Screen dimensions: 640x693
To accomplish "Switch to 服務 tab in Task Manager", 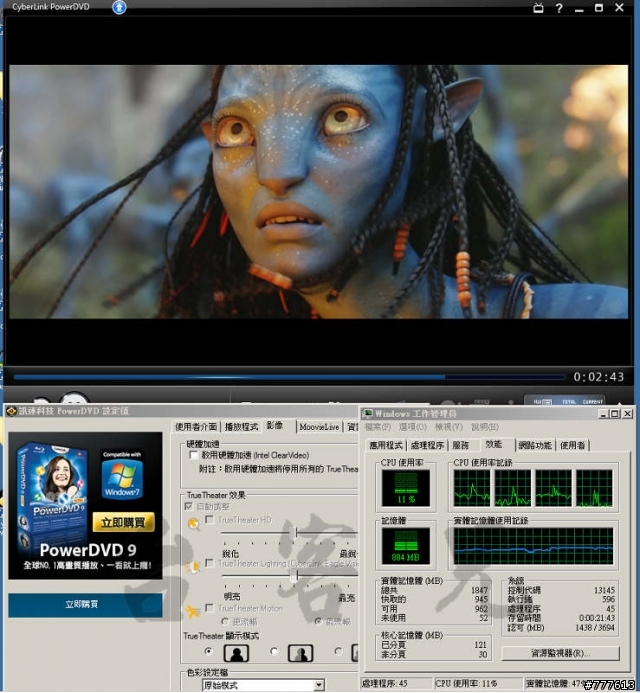I will [460, 445].
